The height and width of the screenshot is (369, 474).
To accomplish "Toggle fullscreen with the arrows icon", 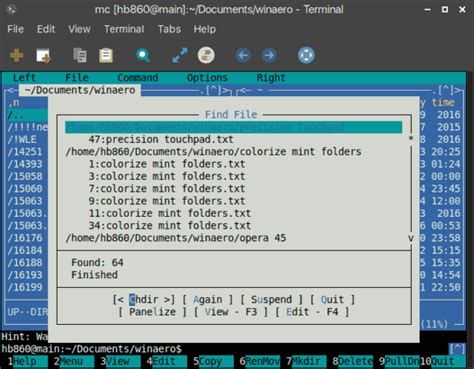I will point(180,55).
